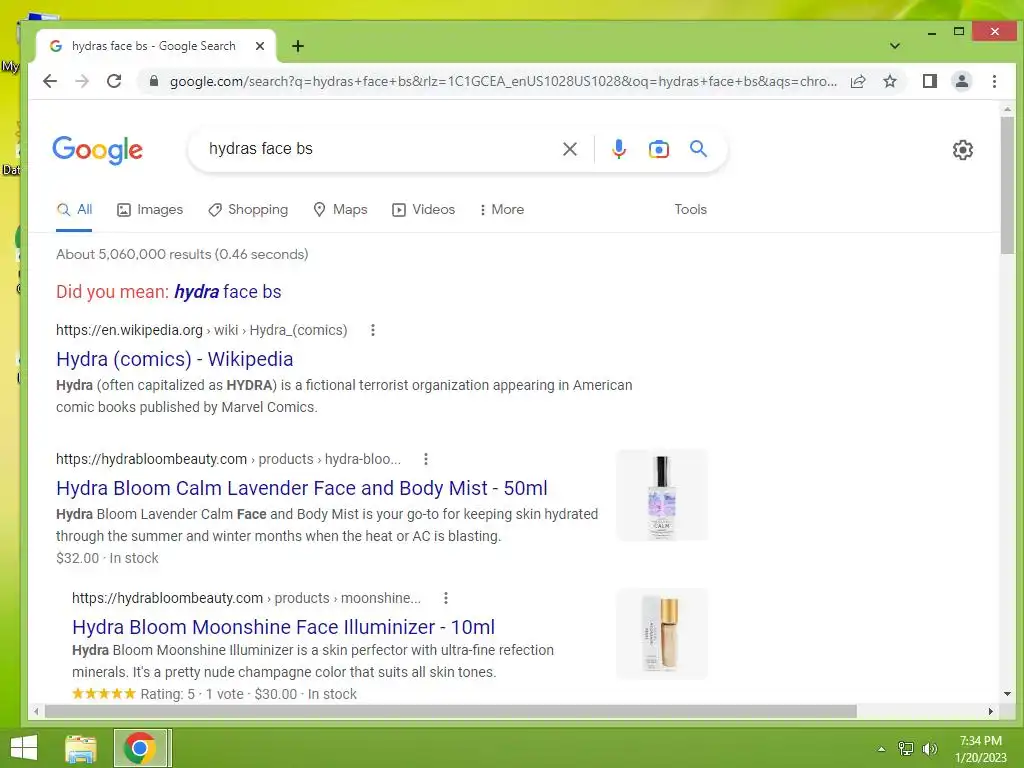Start voice search with microphone
This screenshot has width=1024, height=768.
pos(618,149)
